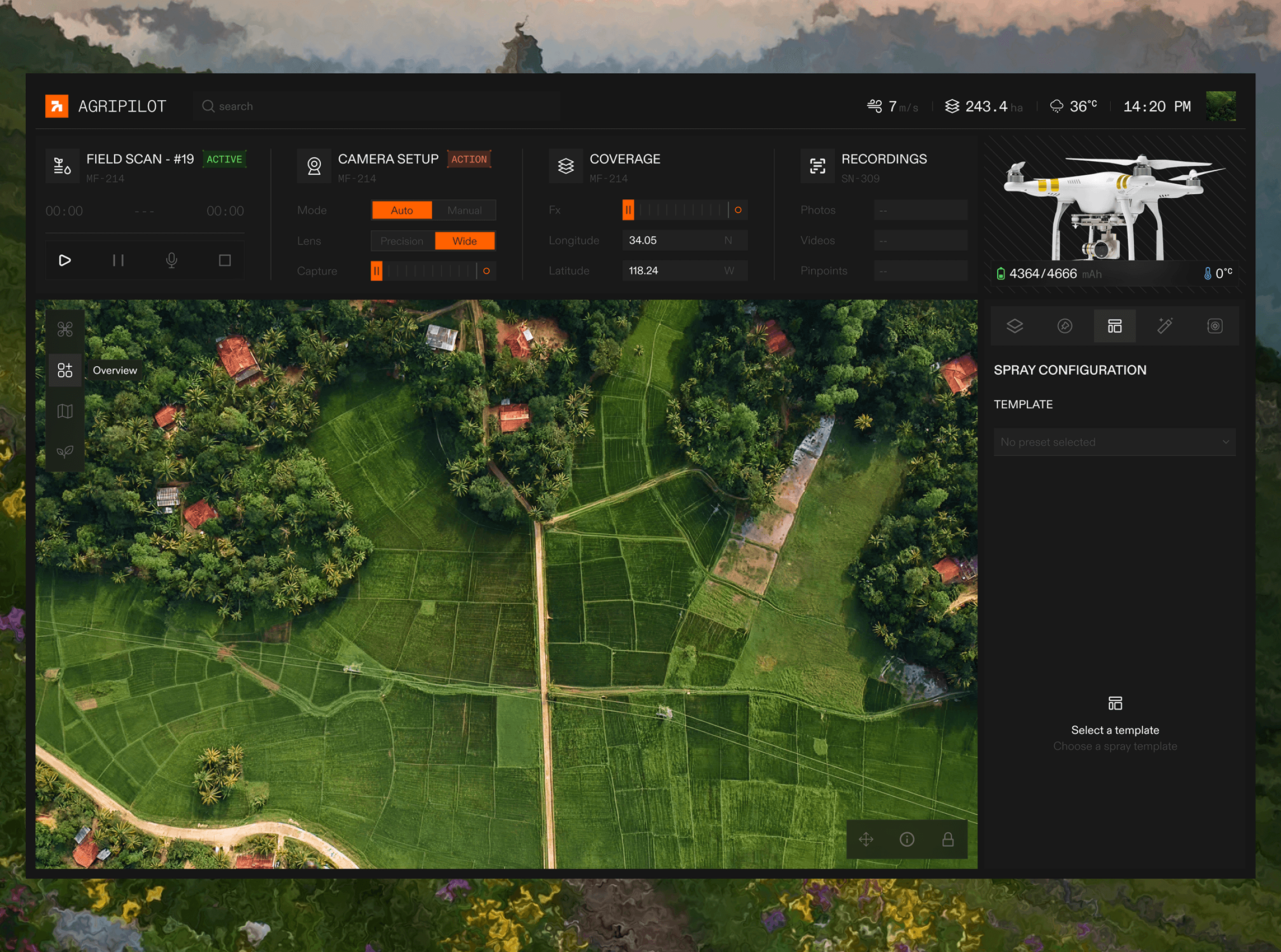Click the info icon on map
The width and height of the screenshot is (1281, 952).
pyautogui.click(x=906, y=839)
